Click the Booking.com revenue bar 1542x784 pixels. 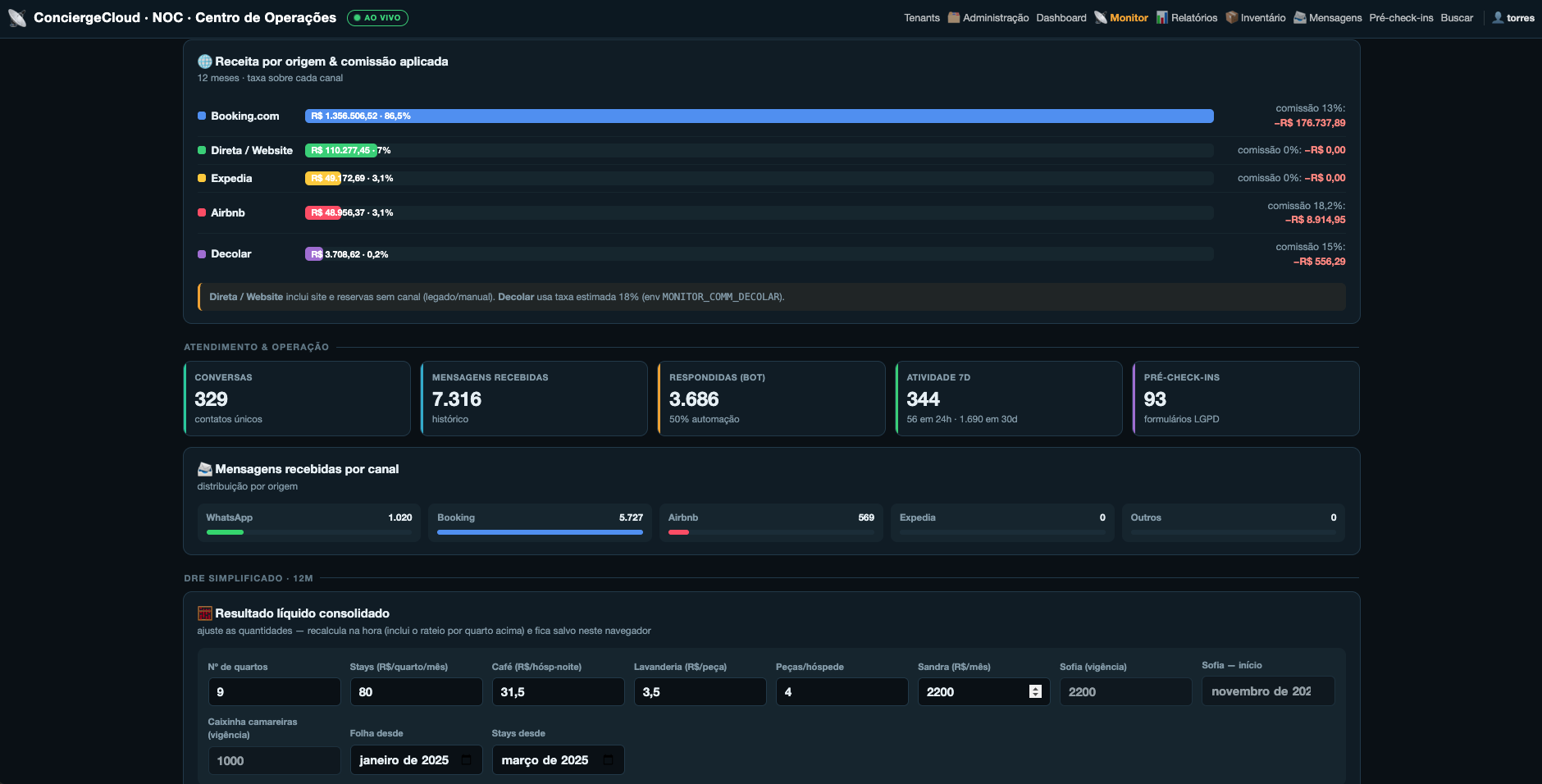pyautogui.click(x=760, y=116)
